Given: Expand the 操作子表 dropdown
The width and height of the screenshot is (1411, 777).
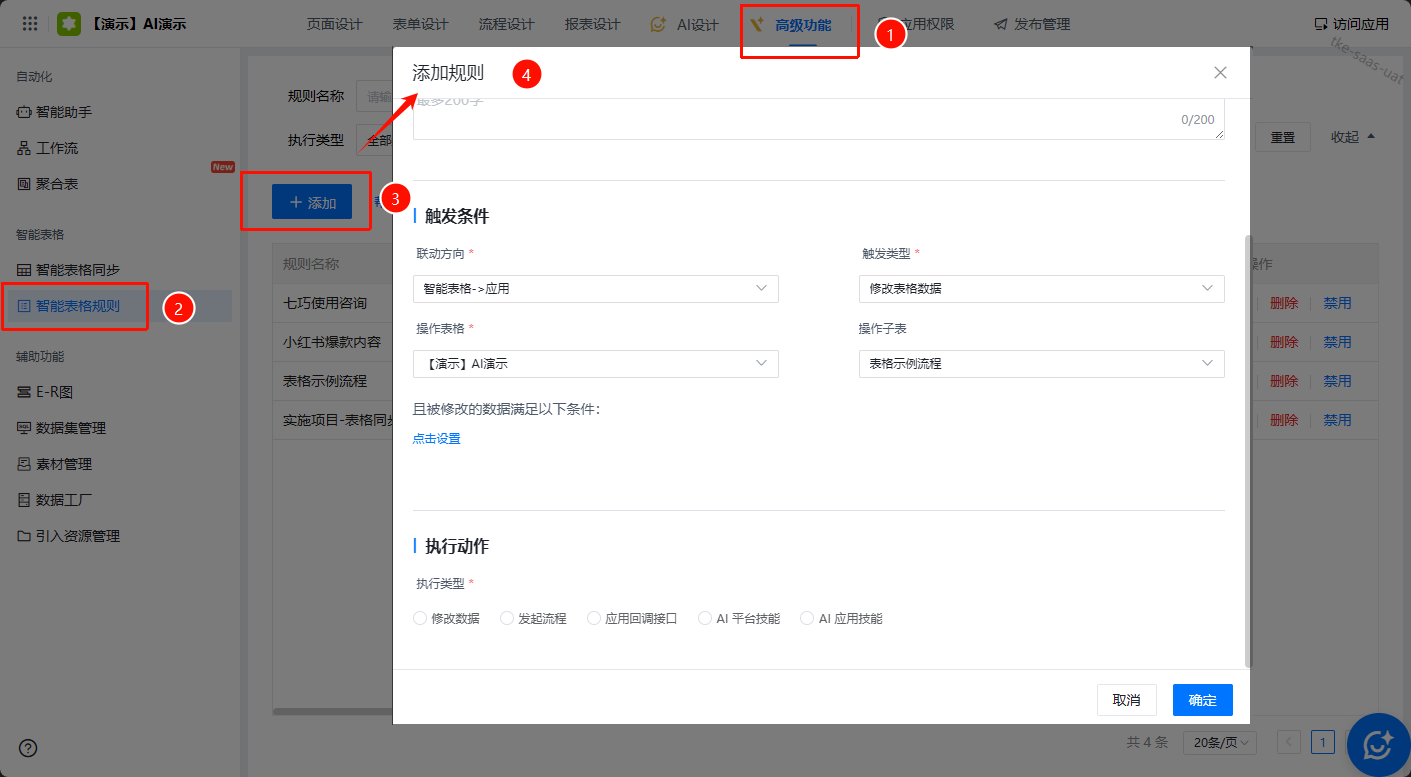Looking at the screenshot, I should (1041, 364).
